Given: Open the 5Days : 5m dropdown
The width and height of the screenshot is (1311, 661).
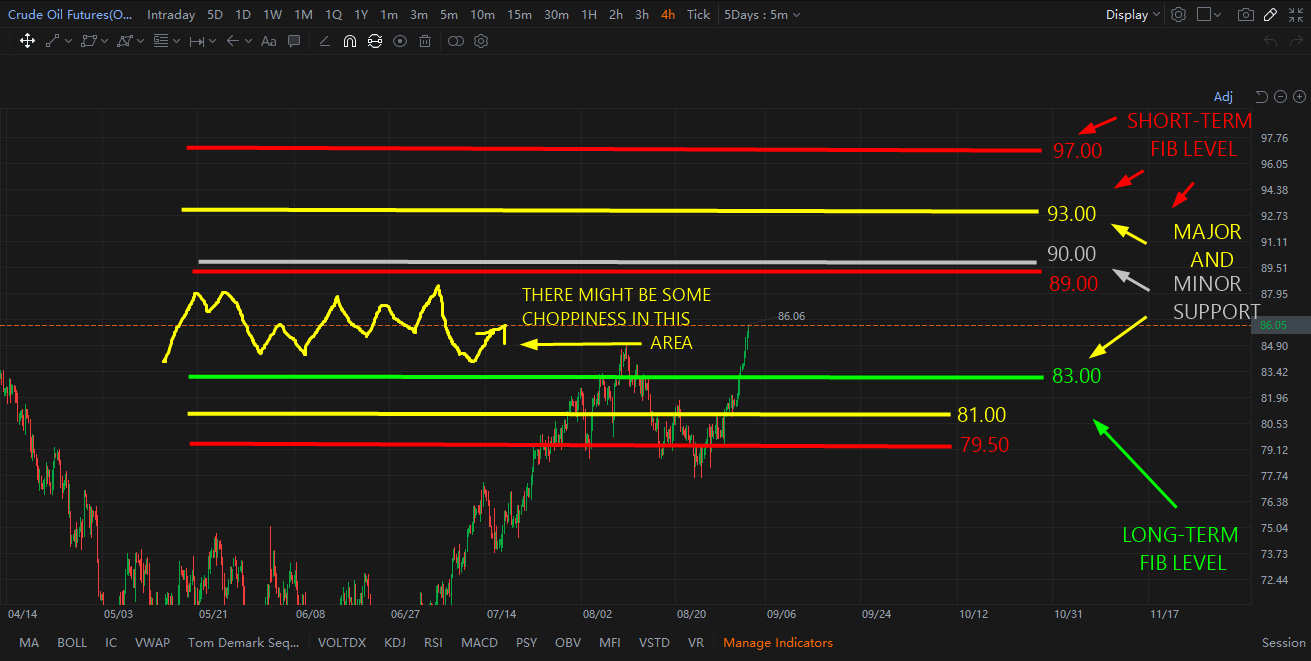Looking at the screenshot, I should click(762, 15).
